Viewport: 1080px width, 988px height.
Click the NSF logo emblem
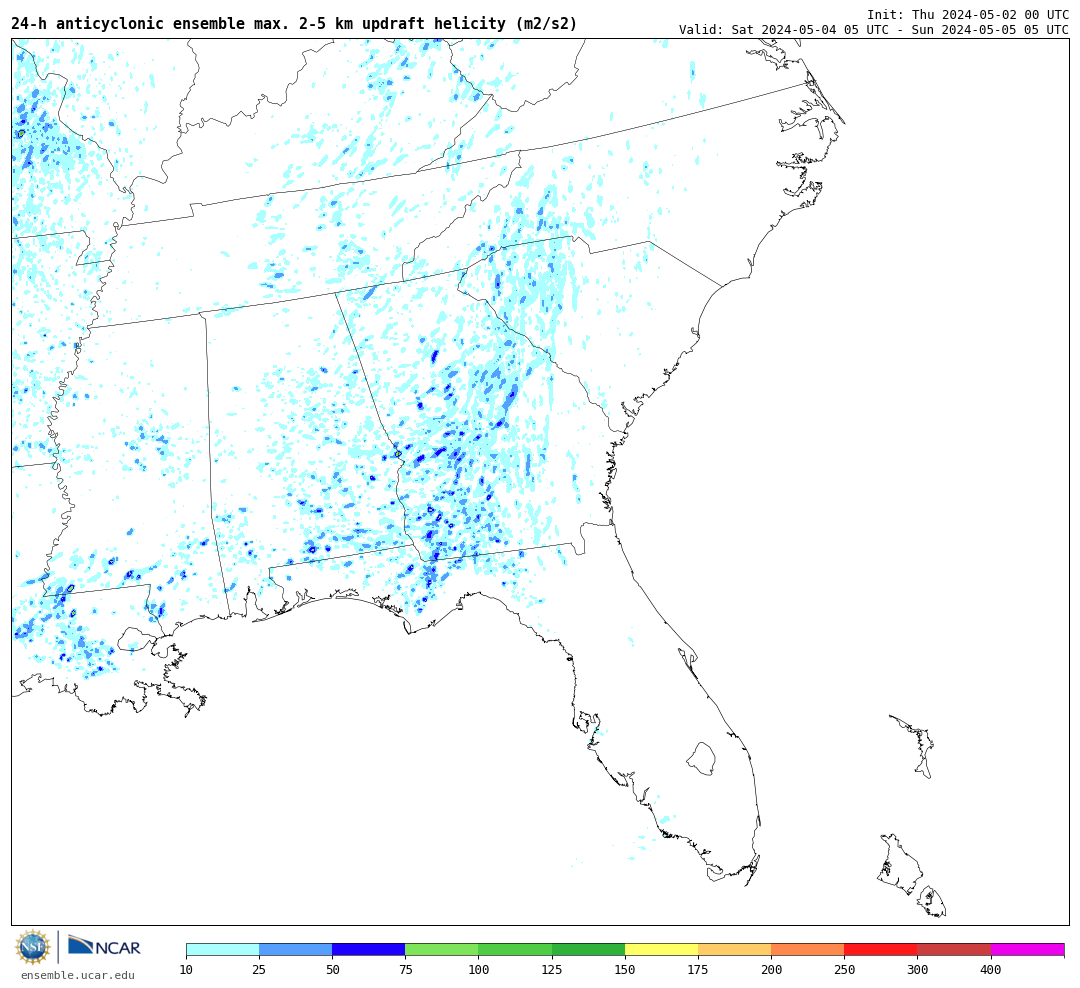(x=33, y=947)
